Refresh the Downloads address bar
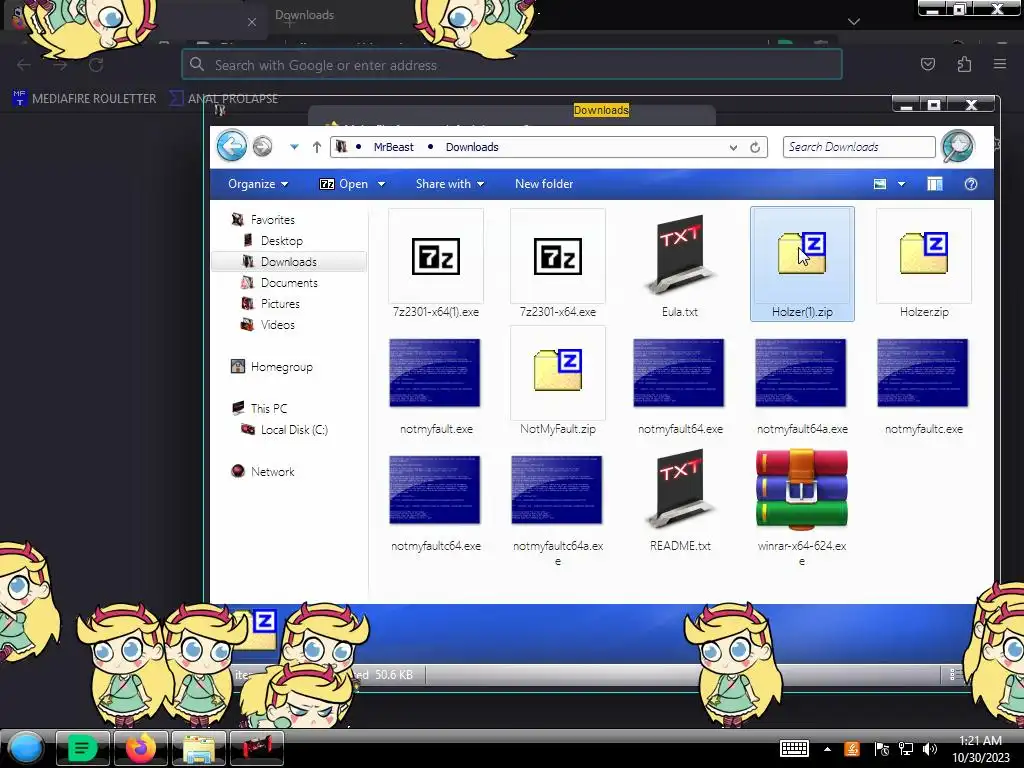Screen dimensions: 1024x768 click(x=755, y=147)
